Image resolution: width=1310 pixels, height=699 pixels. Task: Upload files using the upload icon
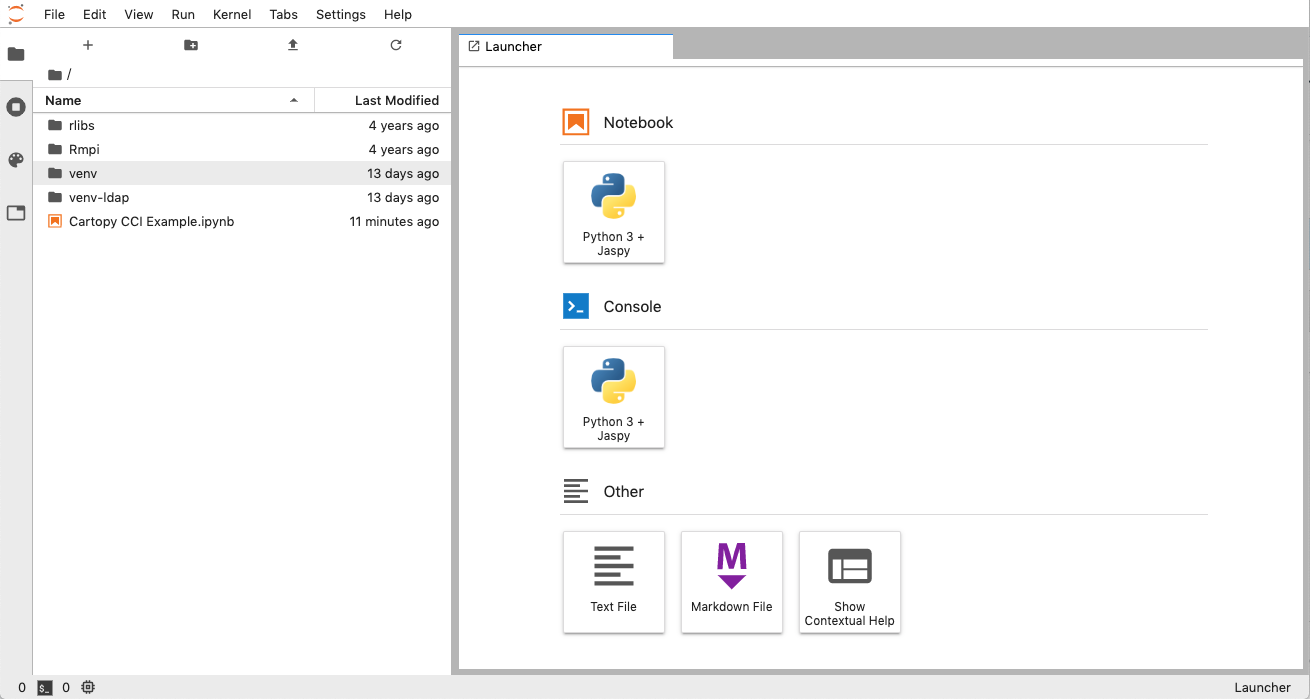[292, 45]
